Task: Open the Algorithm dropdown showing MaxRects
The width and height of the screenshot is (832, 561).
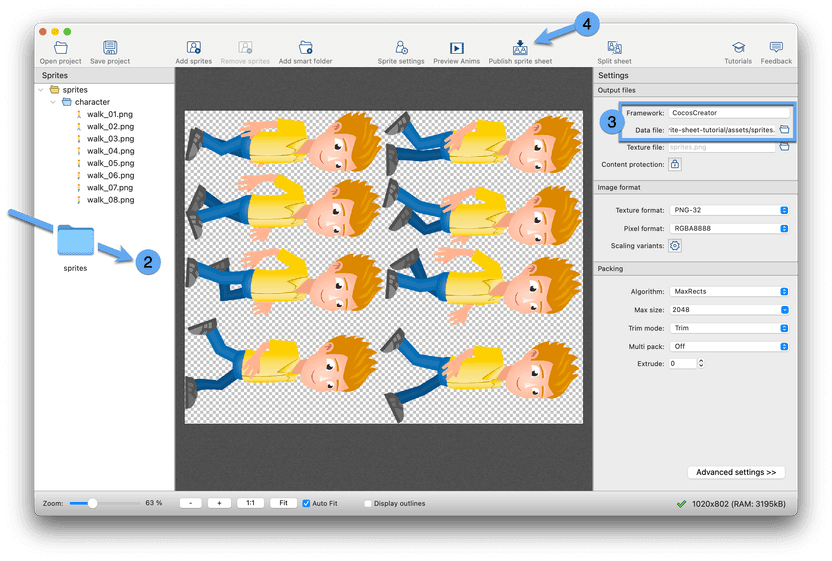Action: pyautogui.click(x=729, y=292)
